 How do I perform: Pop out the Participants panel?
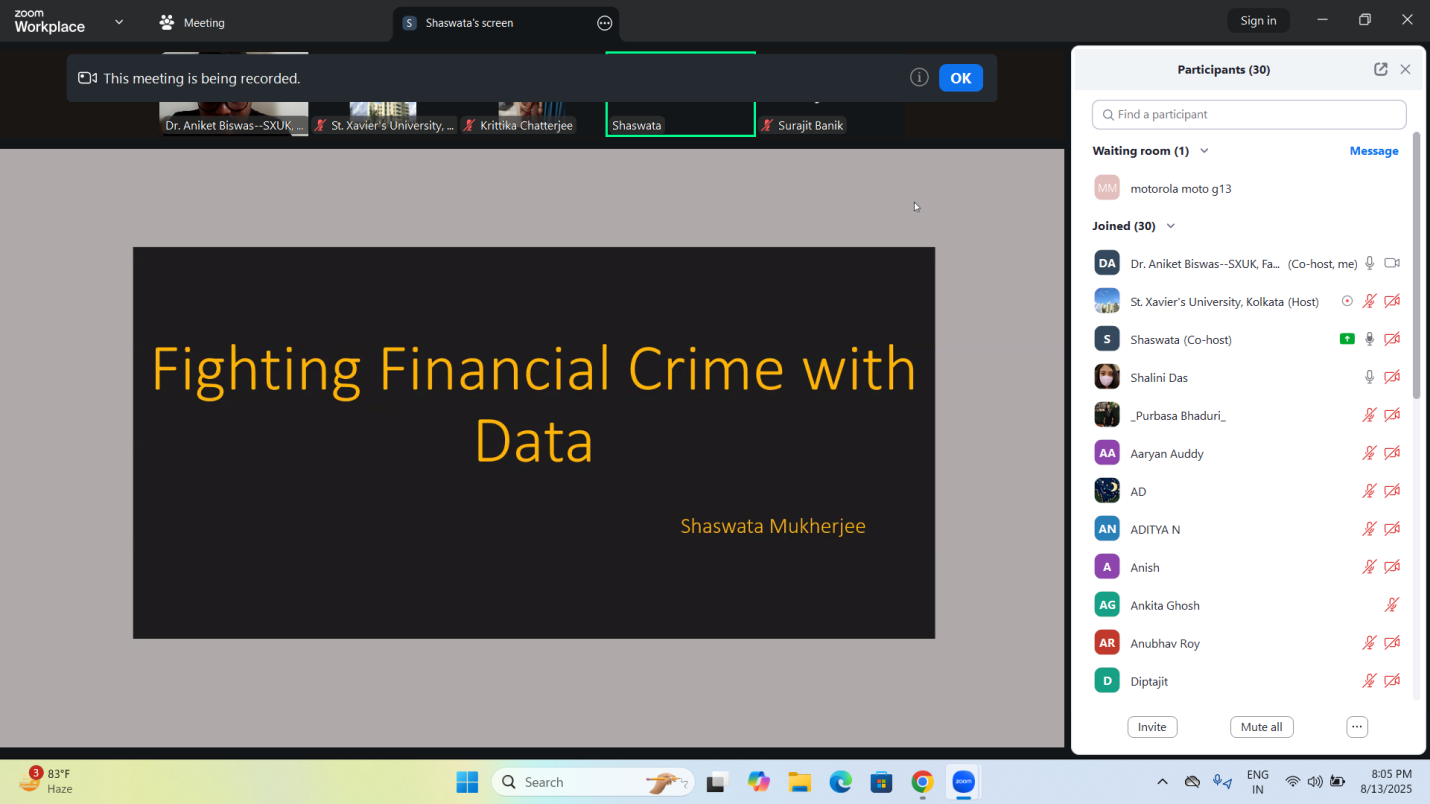pyautogui.click(x=1380, y=69)
